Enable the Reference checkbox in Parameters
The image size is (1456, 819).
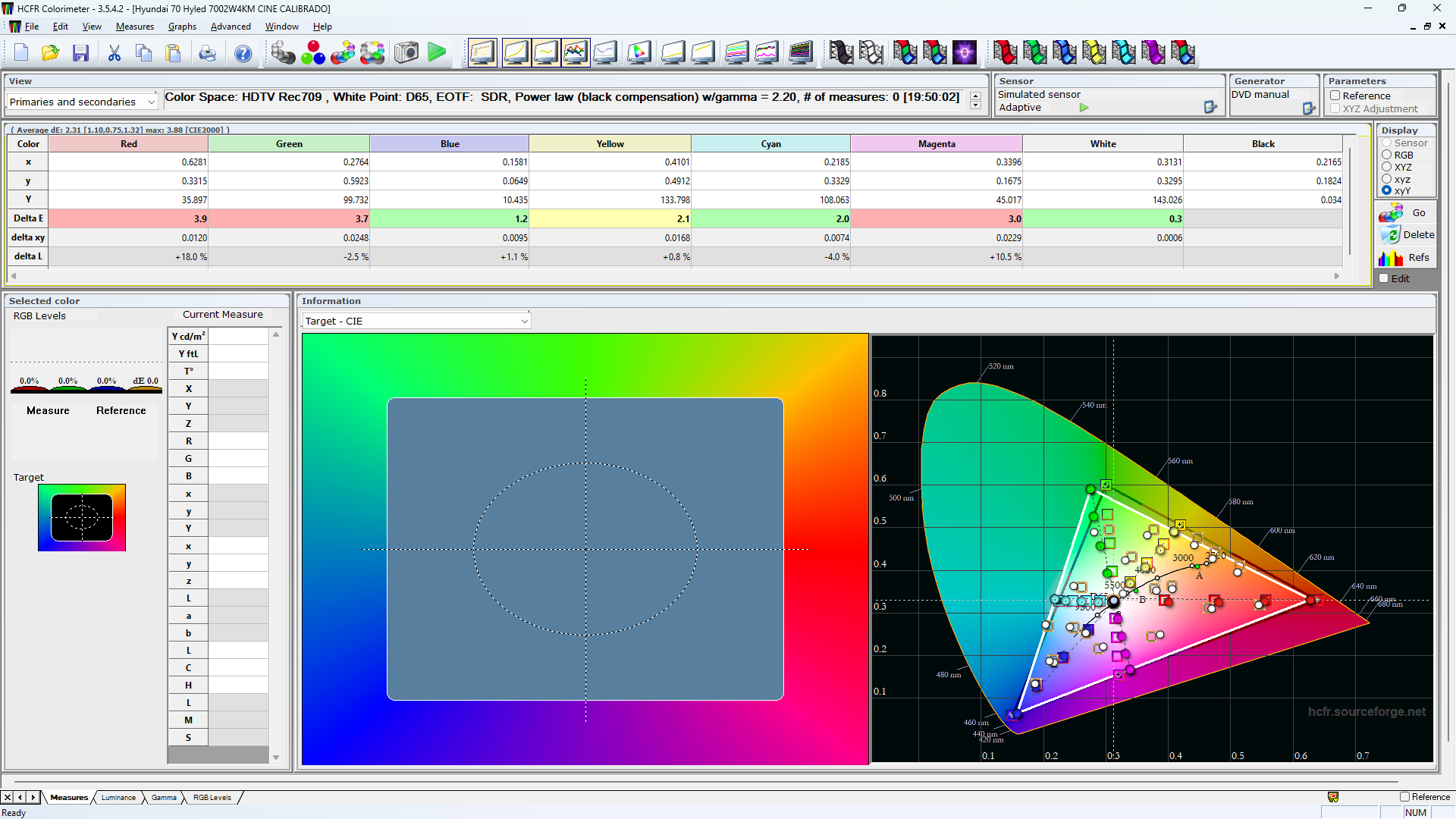(1335, 96)
